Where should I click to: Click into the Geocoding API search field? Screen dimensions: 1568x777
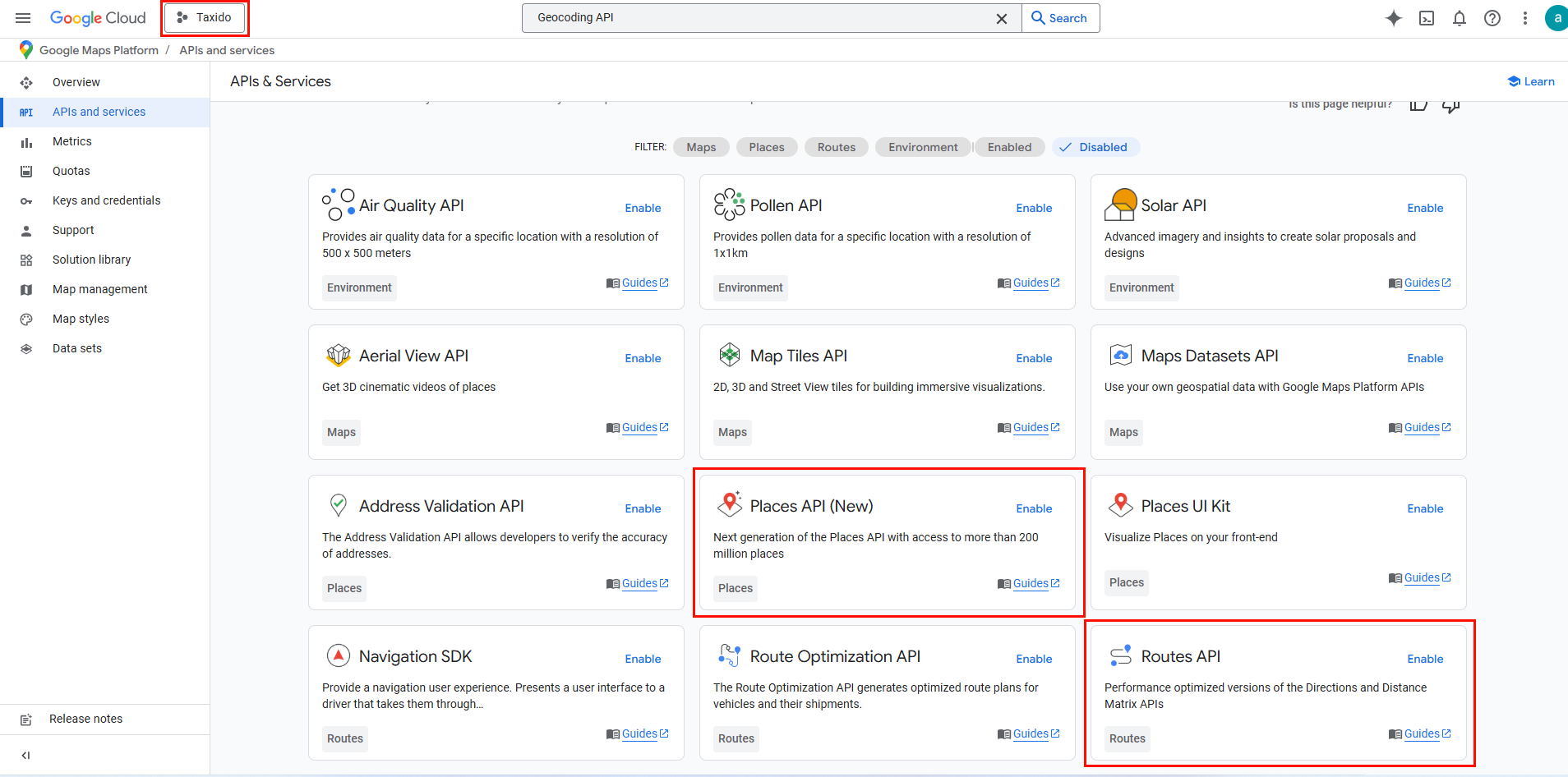click(756, 17)
